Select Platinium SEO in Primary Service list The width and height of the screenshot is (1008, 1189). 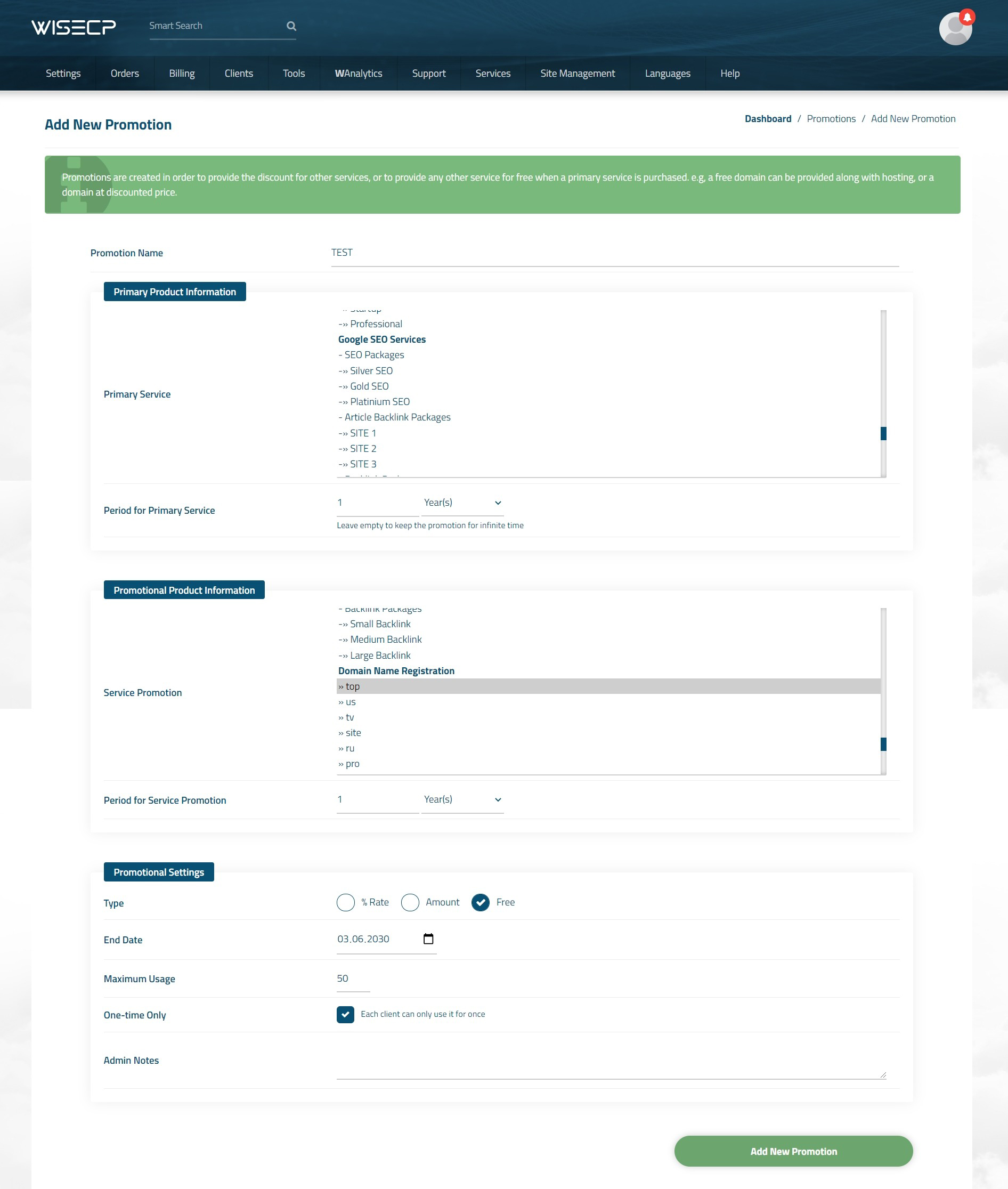[x=608, y=401]
